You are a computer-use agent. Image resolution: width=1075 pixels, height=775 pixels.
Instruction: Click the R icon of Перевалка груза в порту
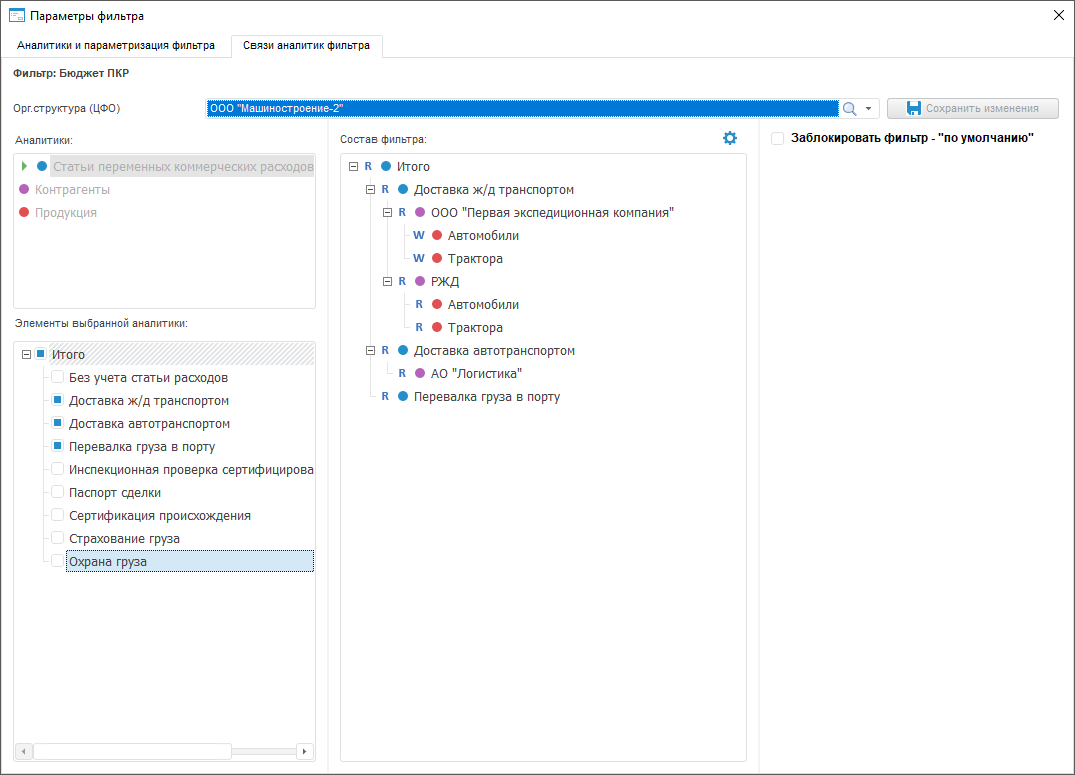tap(386, 397)
